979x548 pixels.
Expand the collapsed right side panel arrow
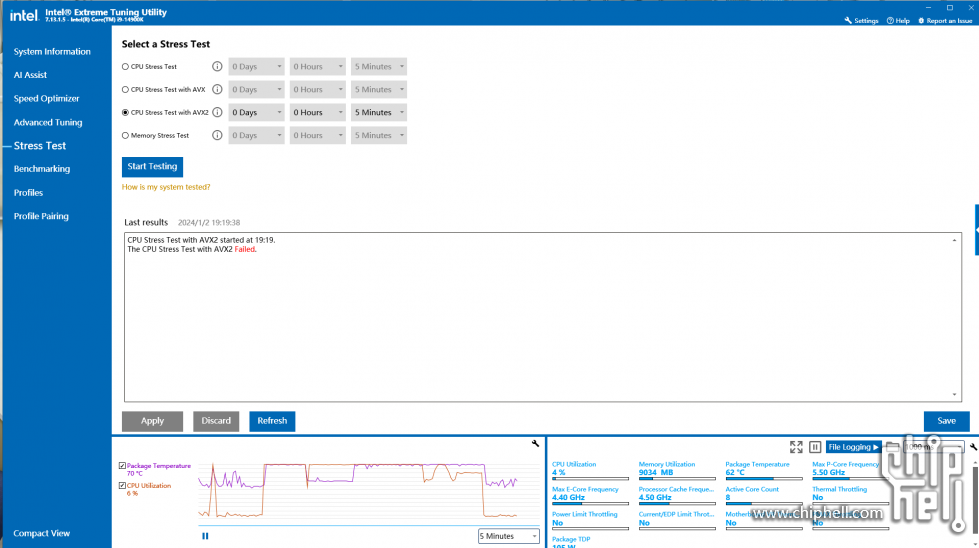coord(977,230)
